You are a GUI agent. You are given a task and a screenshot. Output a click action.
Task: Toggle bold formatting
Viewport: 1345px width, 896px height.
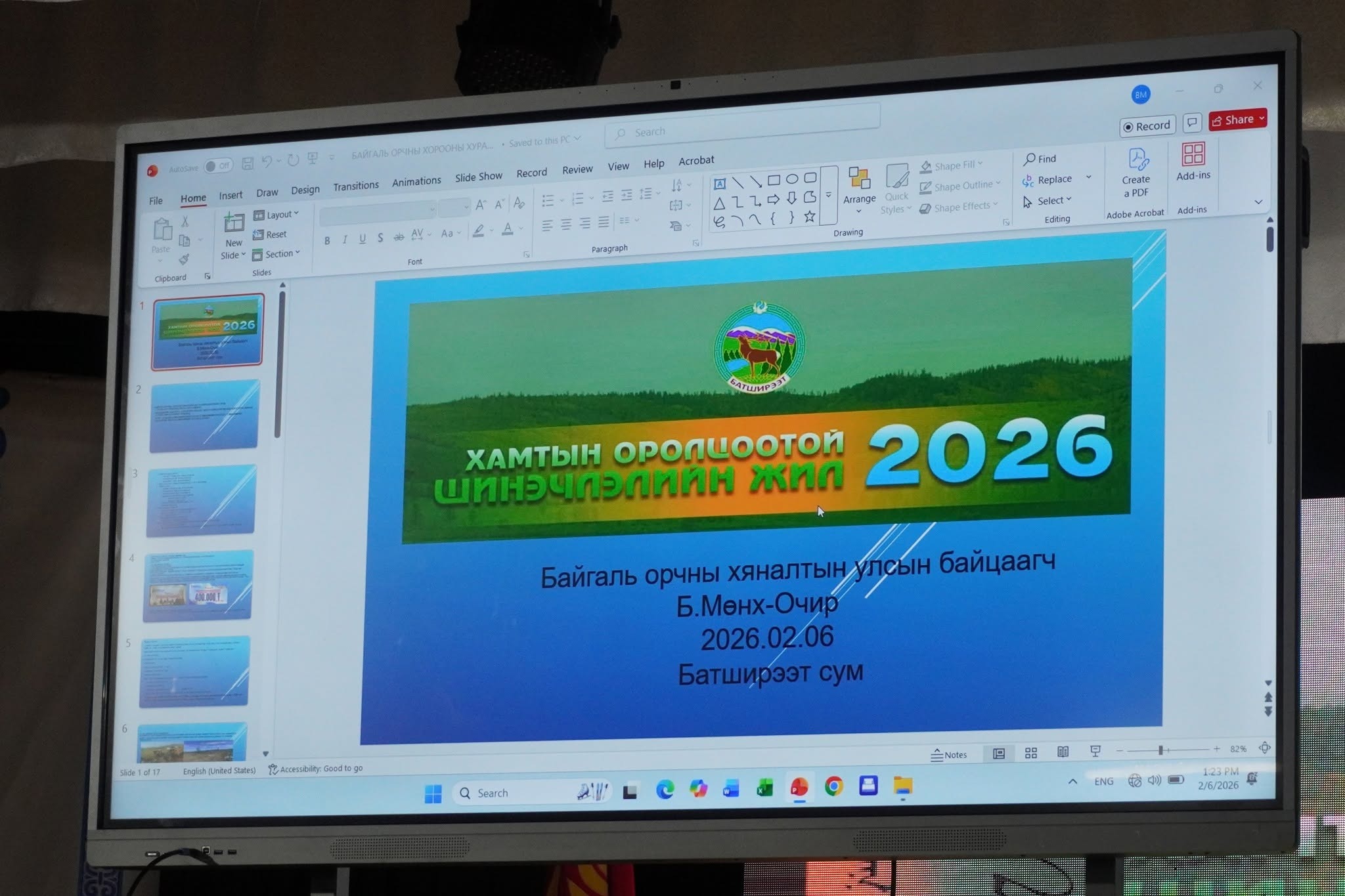(327, 241)
